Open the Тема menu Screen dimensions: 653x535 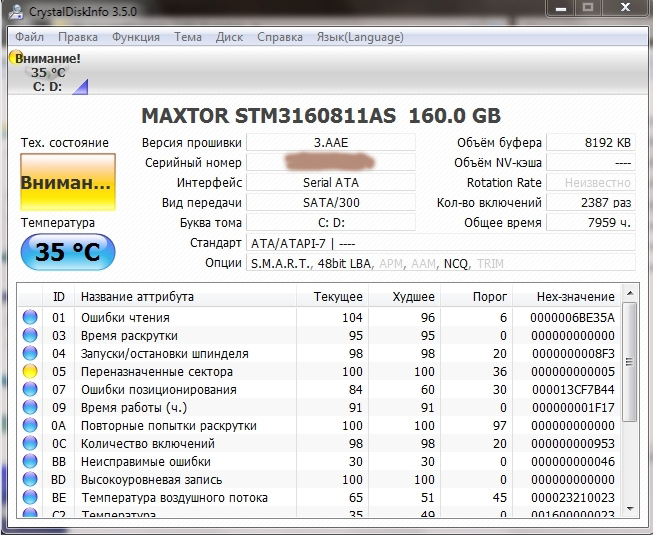pos(188,37)
